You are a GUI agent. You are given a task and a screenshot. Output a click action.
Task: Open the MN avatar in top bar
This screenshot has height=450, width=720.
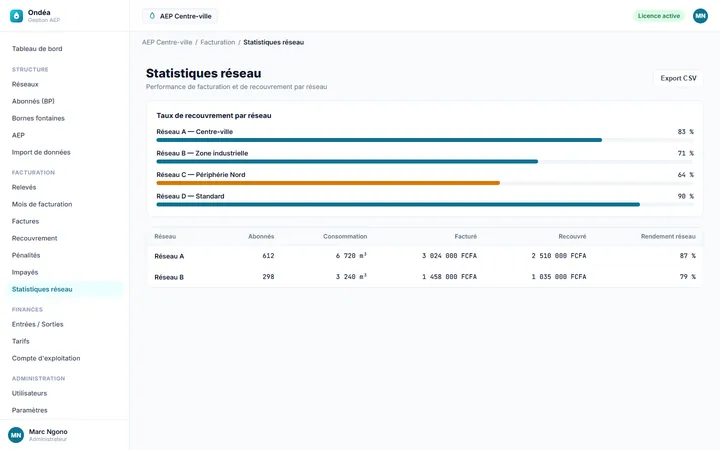(x=700, y=16)
